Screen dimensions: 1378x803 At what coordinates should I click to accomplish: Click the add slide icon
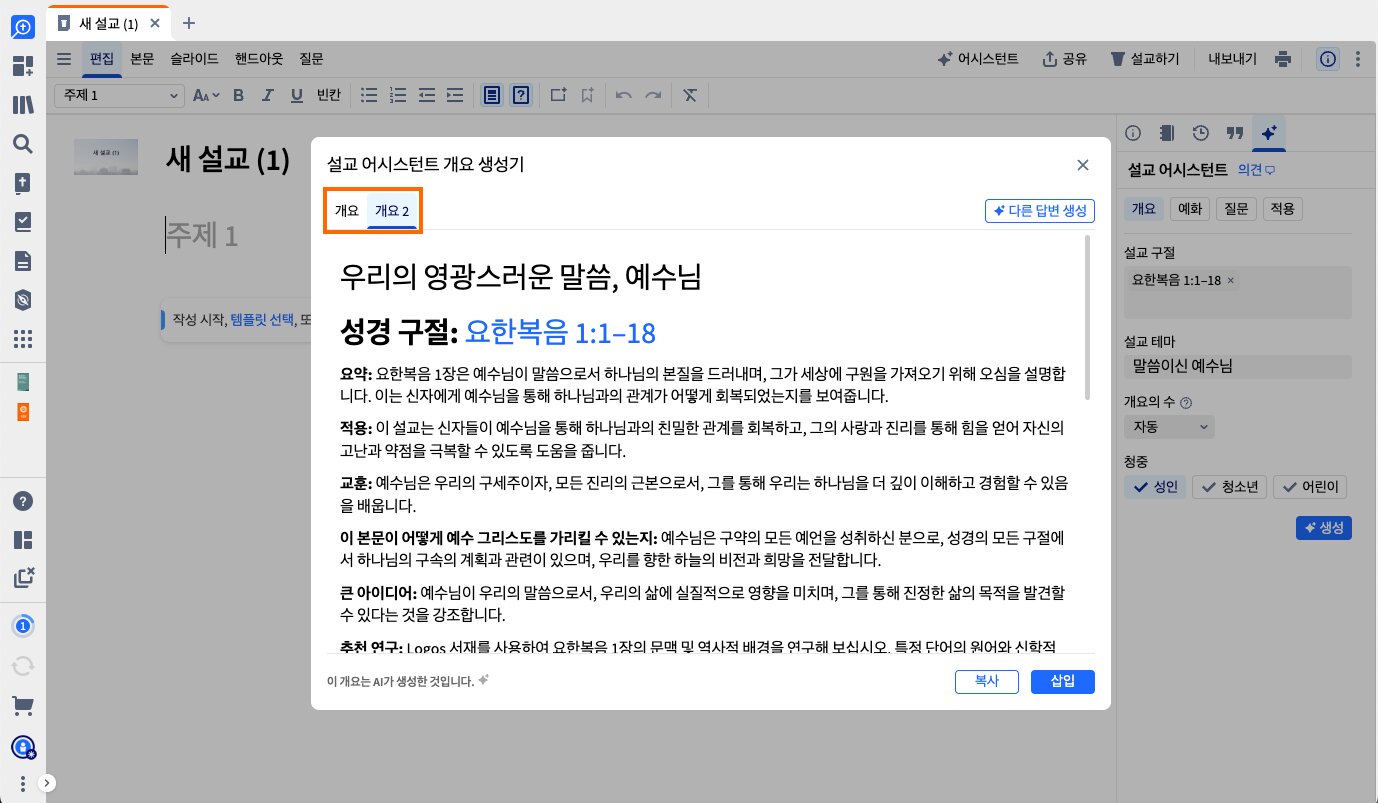559,95
